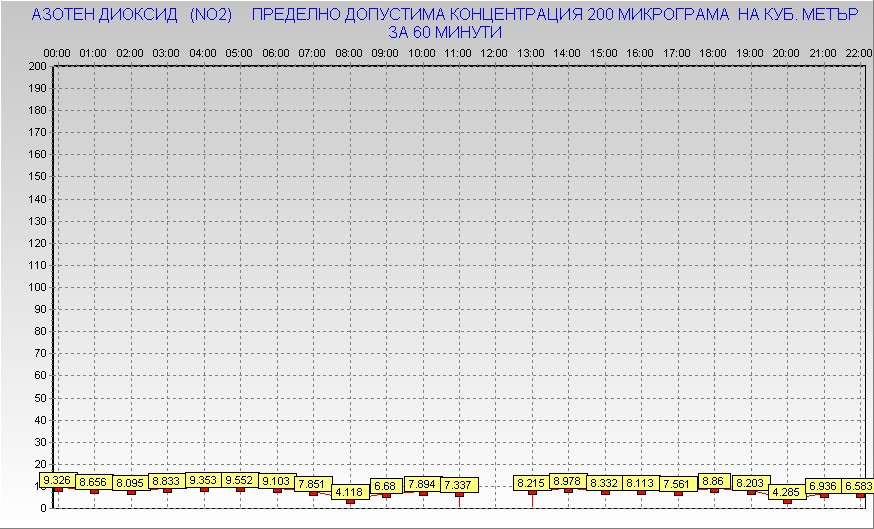The image size is (874, 529).
Task: Click the 6.68 data label
Action: (x=386, y=486)
